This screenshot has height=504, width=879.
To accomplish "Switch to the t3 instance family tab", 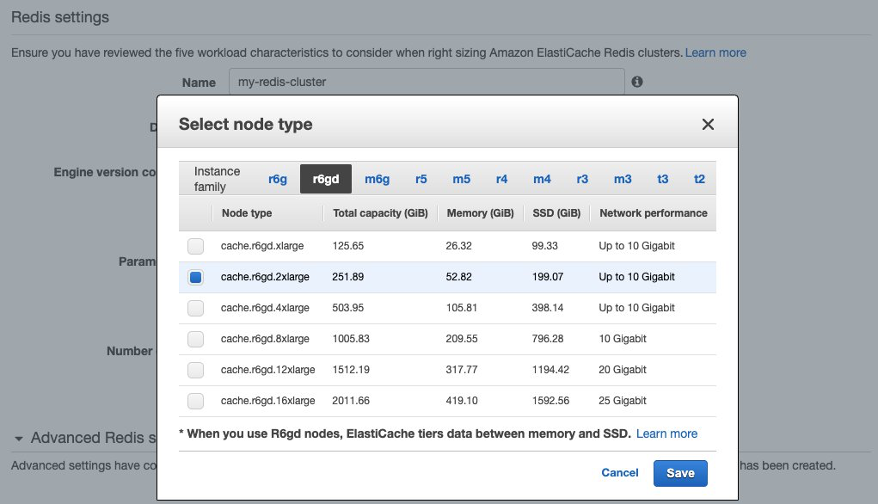I will coord(663,179).
